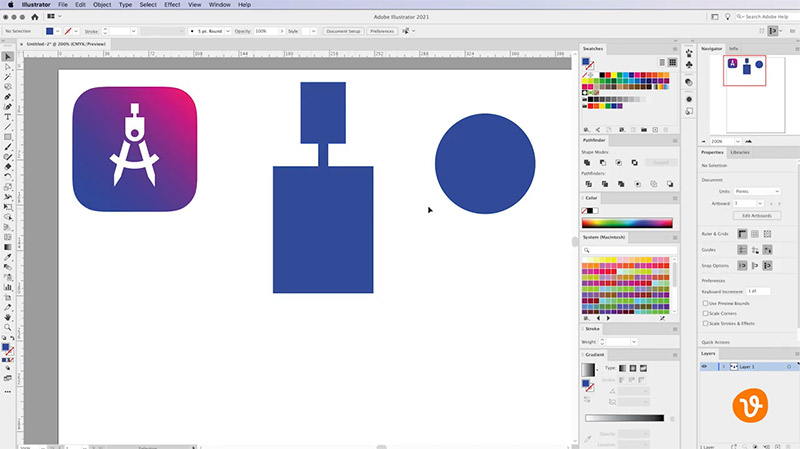Toggle Snap to Point option

pyautogui.click(x=742, y=266)
